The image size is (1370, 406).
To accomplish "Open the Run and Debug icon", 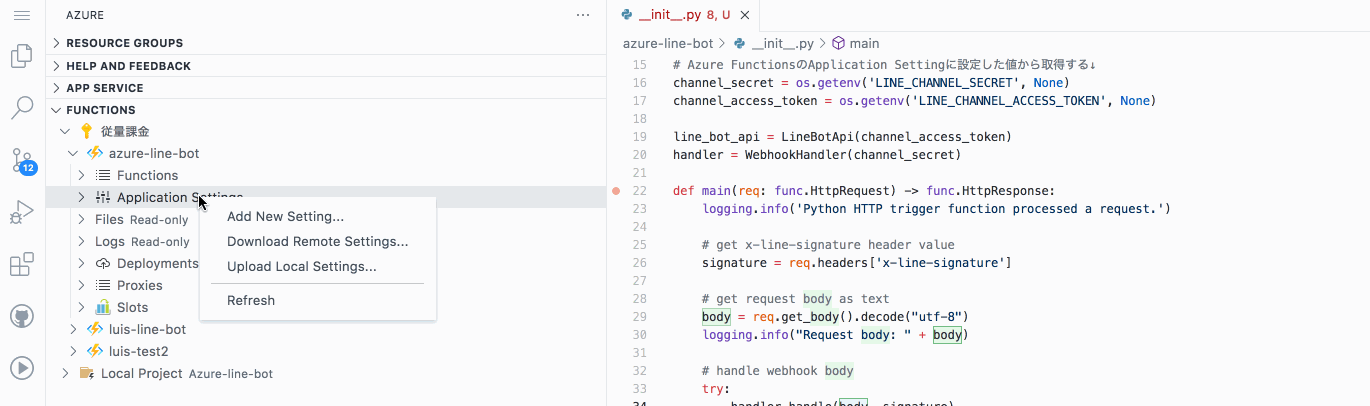I will point(22,213).
